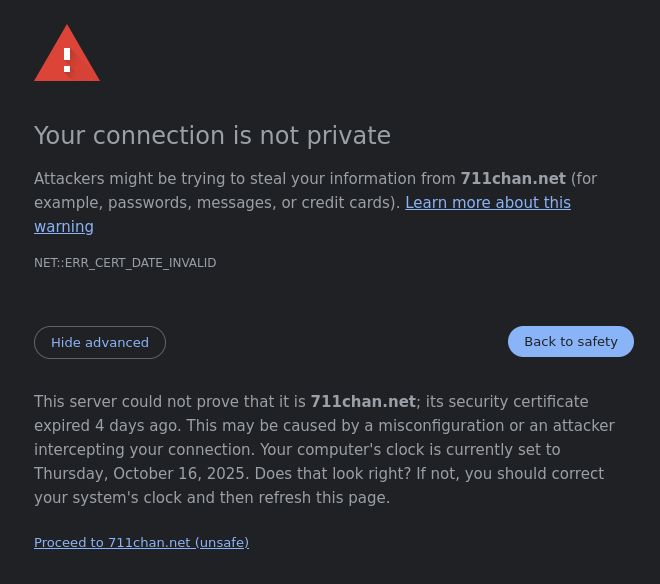
Task: Click the NET::ERR_CERT_DATE_INVALID error code
Action: 125,263
